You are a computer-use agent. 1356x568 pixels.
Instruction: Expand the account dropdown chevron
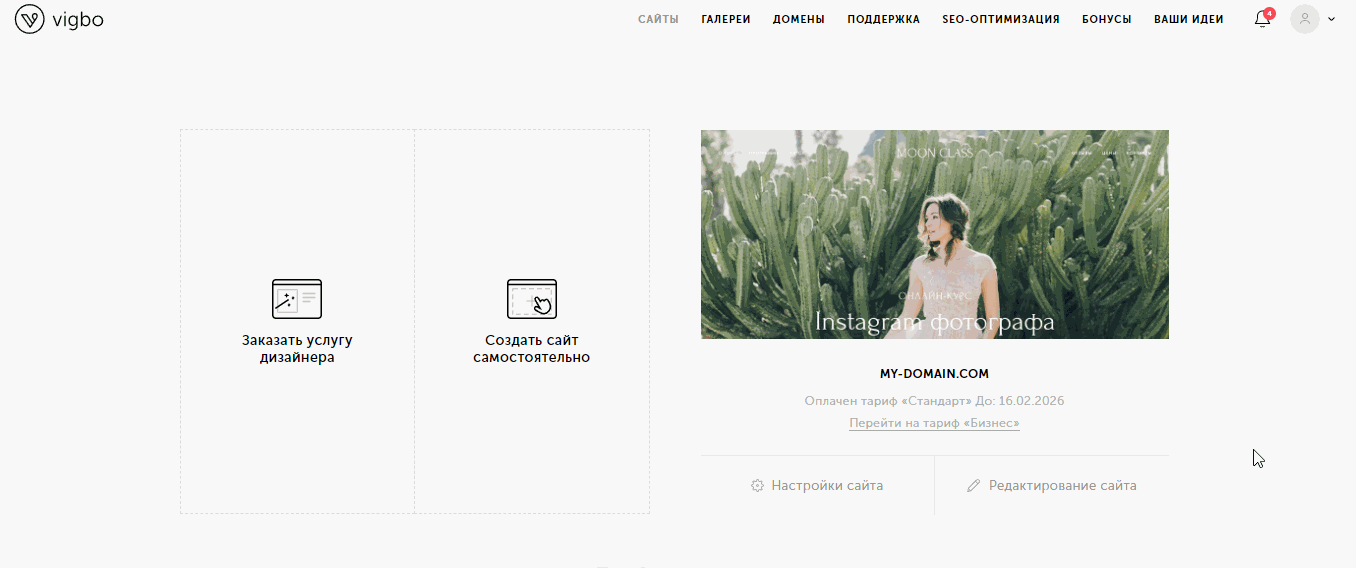(1331, 19)
